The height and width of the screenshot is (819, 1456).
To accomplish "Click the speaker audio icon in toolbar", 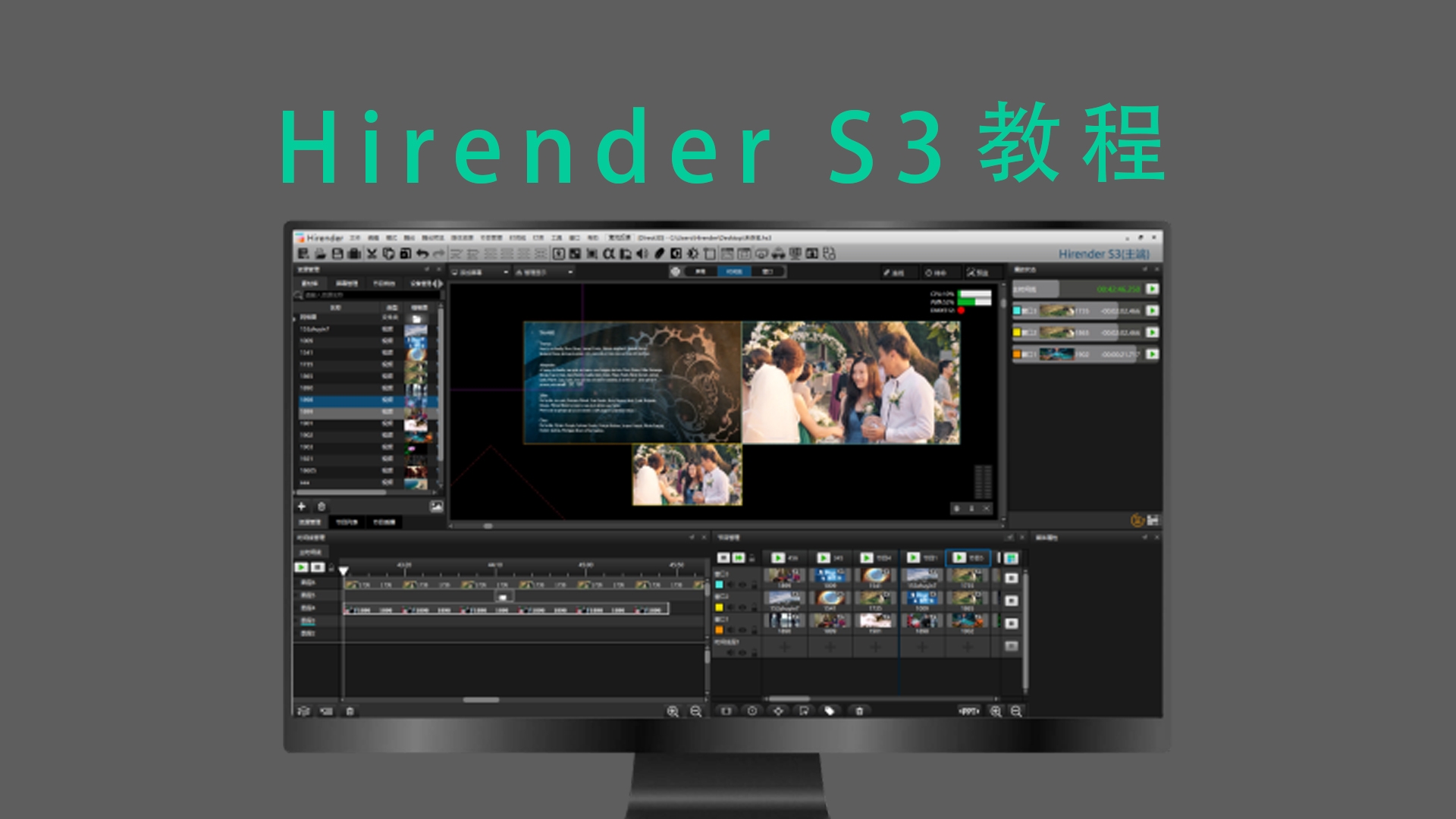I will coord(642,254).
